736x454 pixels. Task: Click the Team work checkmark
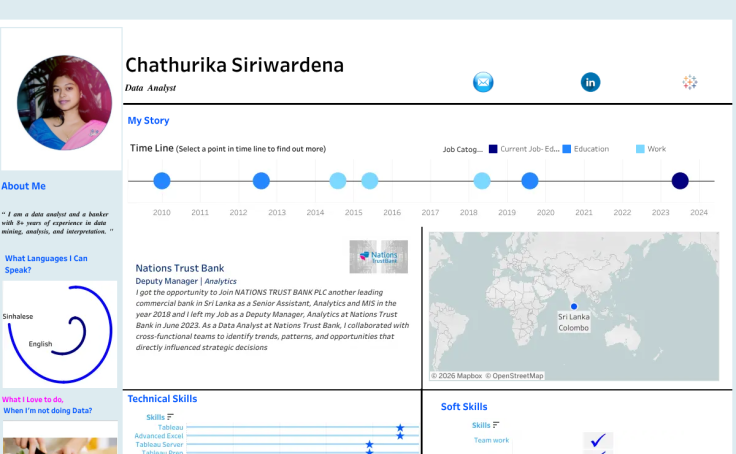coord(598,440)
